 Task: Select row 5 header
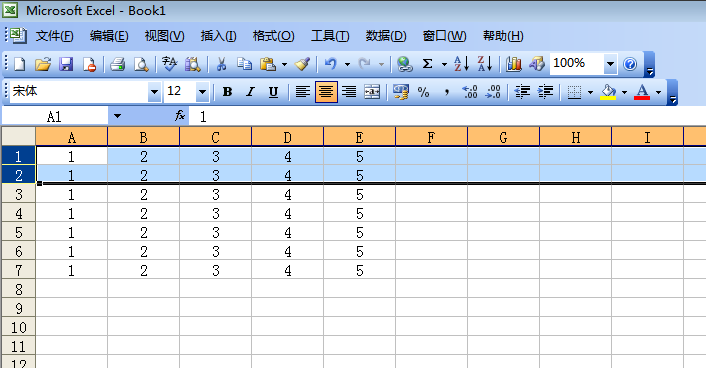click(x=18, y=232)
